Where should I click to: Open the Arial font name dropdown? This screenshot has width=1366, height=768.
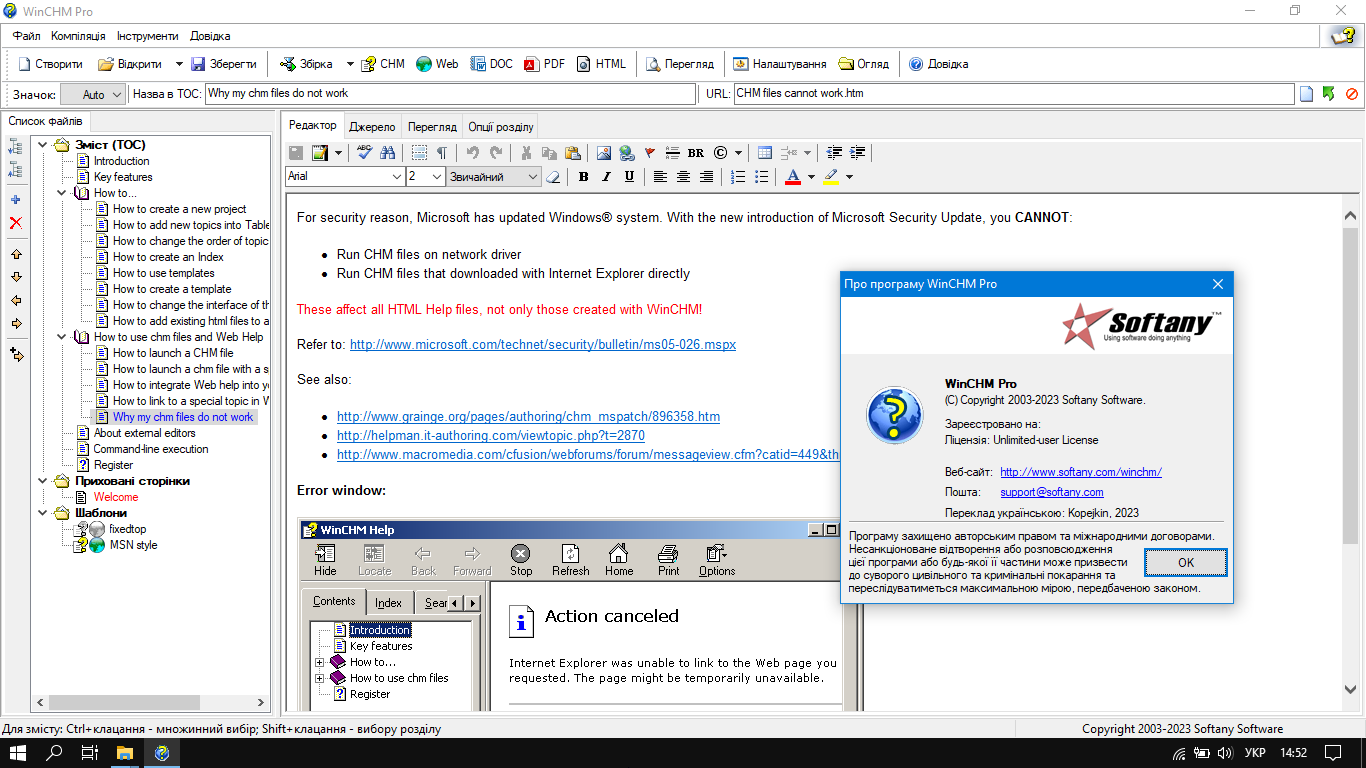pyautogui.click(x=396, y=177)
